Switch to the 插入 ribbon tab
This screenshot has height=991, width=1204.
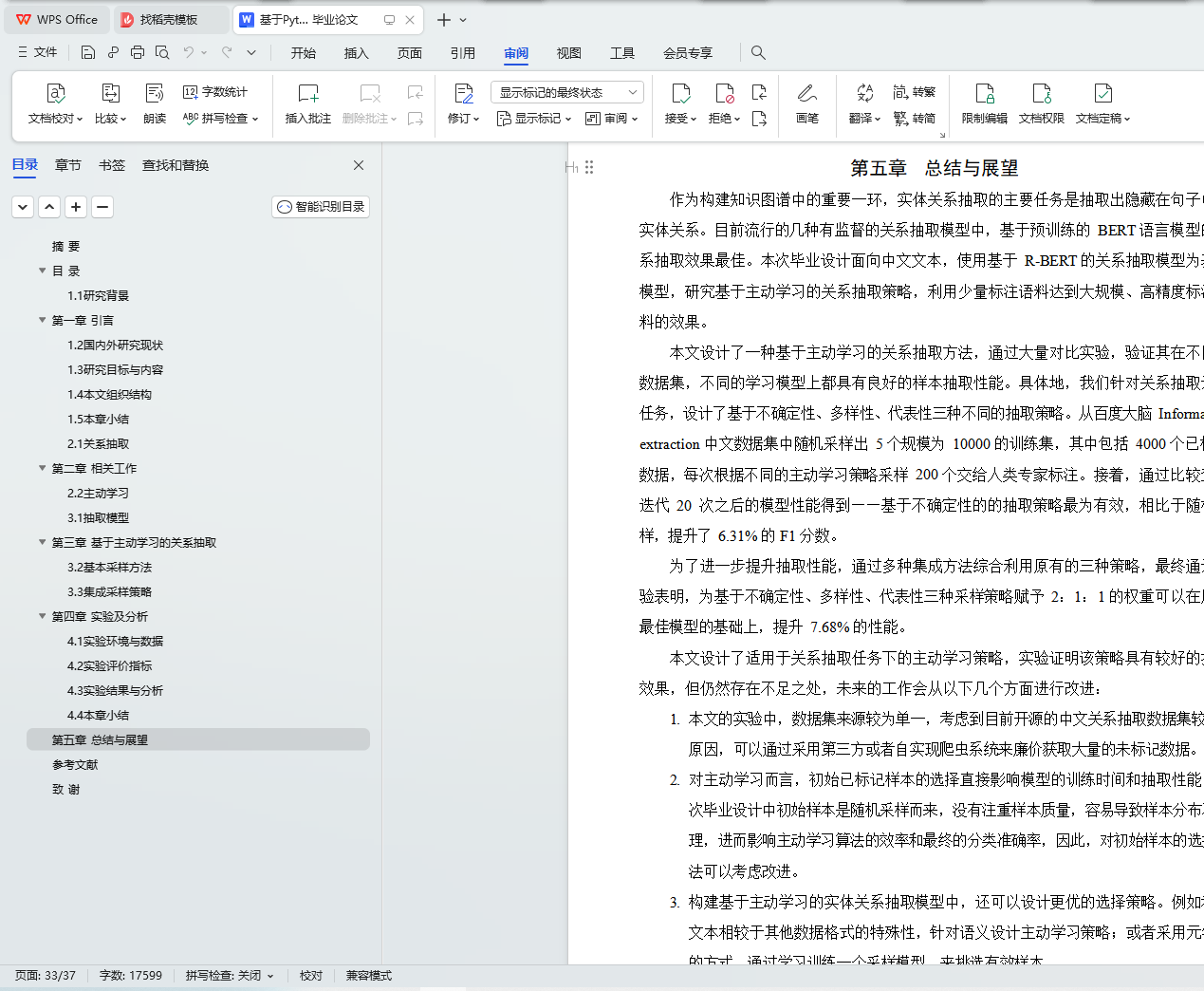357,53
